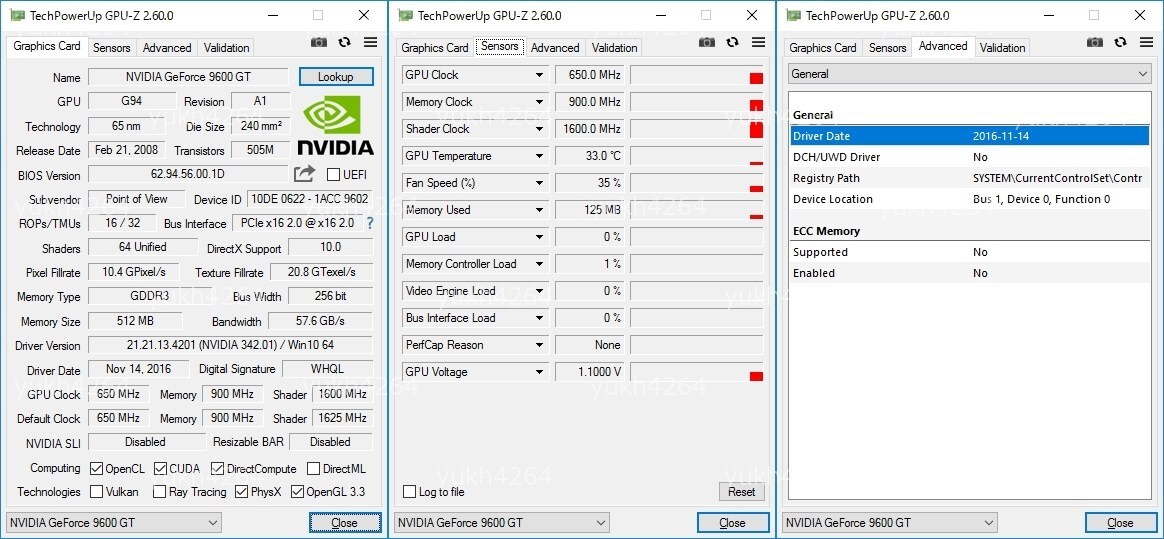Open the Memory Used sensor dropdown
This screenshot has height=539, width=1164.
(540, 210)
